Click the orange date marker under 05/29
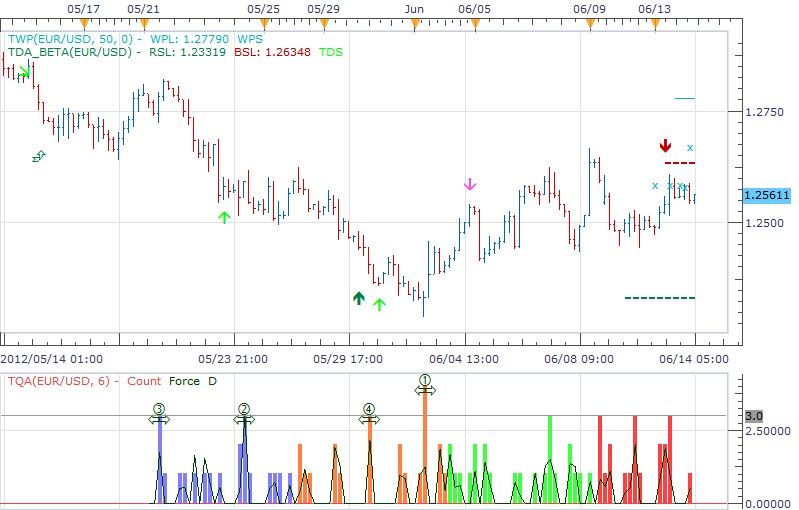The image size is (799, 510). point(325,24)
